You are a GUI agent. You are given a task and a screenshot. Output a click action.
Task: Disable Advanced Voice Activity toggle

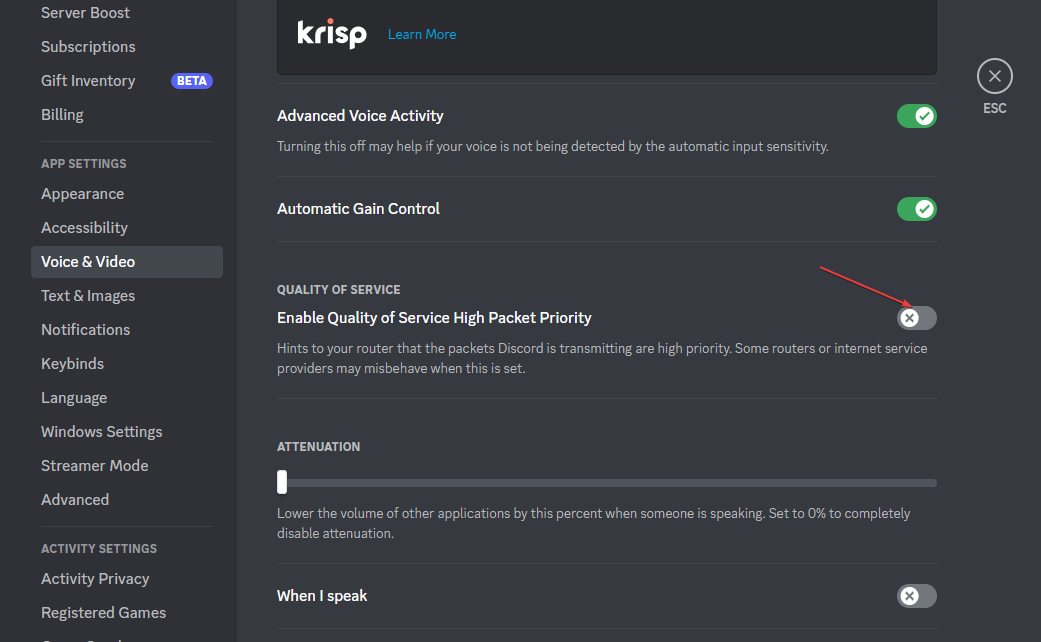point(916,116)
